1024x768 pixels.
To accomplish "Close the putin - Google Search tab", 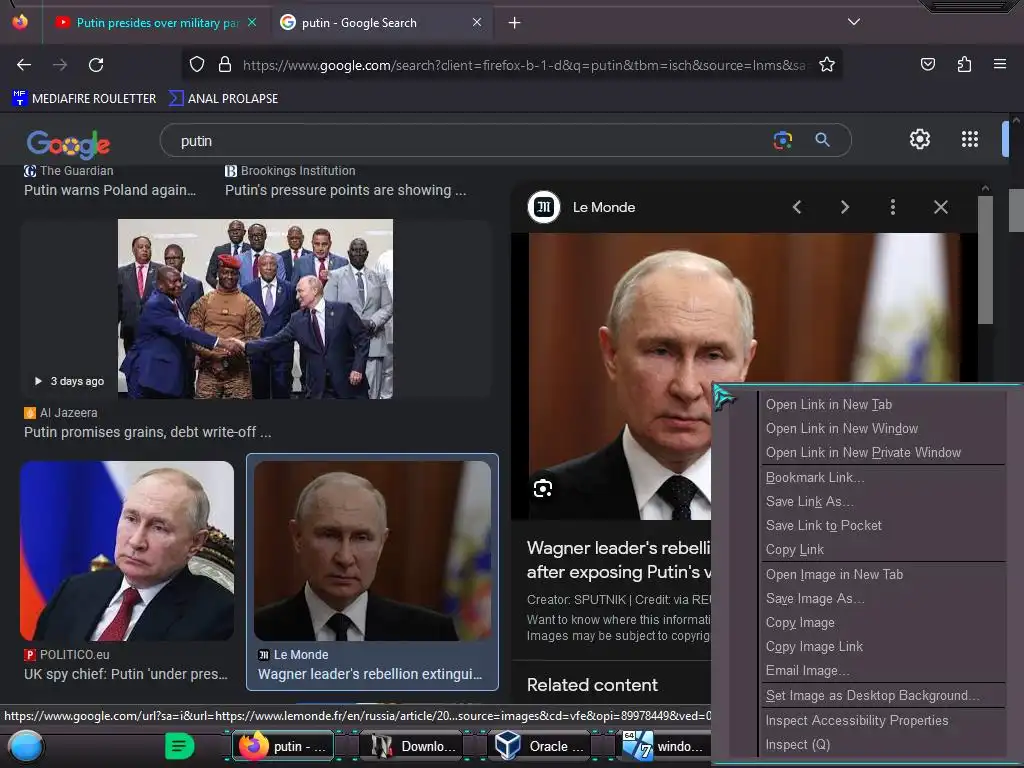I will click(x=477, y=22).
